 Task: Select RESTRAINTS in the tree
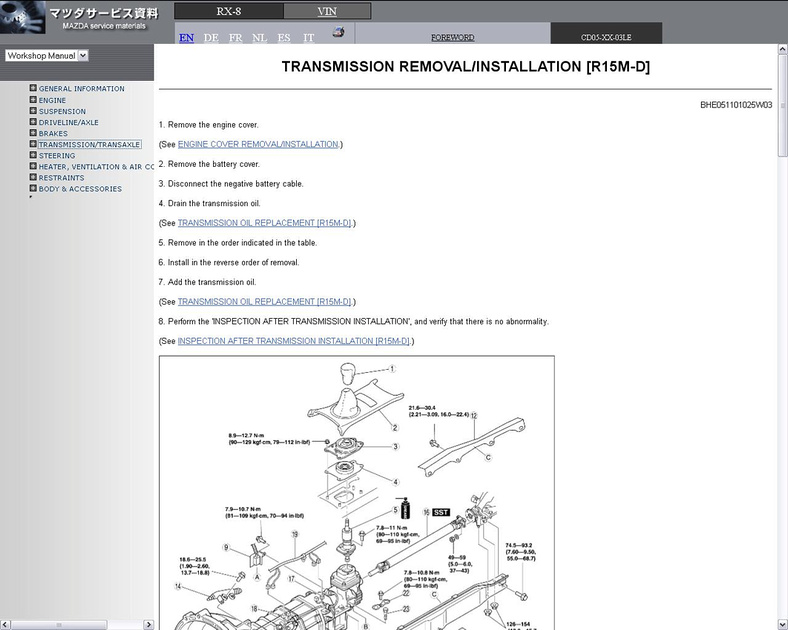[x=61, y=177]
